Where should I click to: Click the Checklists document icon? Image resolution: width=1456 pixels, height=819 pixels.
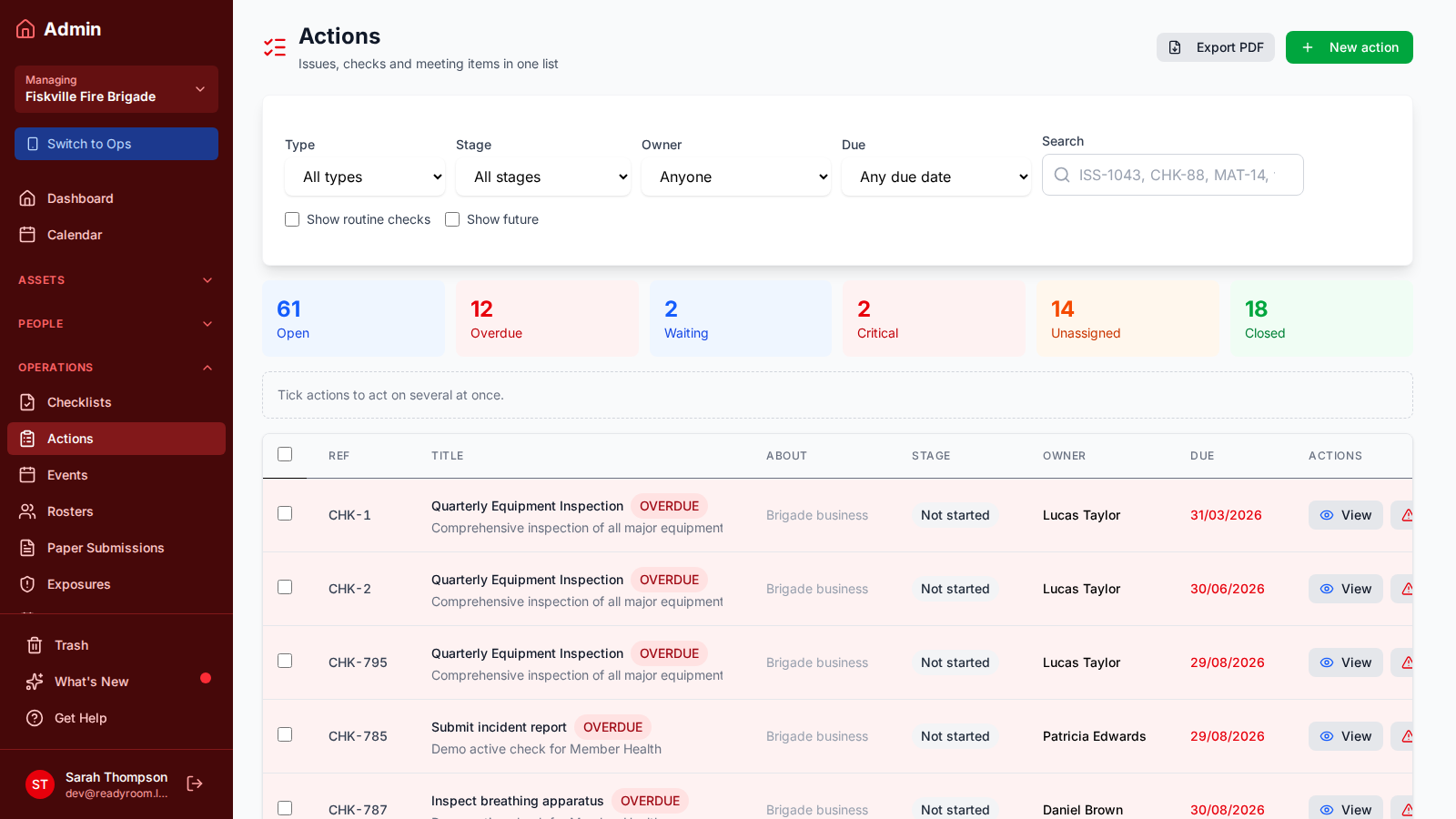(27, 402)
